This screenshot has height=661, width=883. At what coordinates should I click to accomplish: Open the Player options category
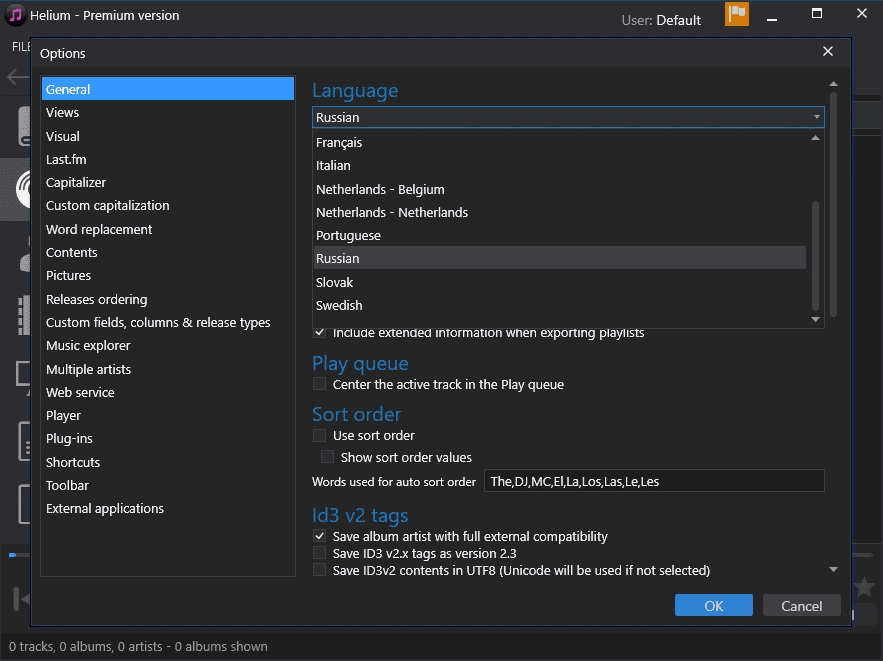click(168, 416)
